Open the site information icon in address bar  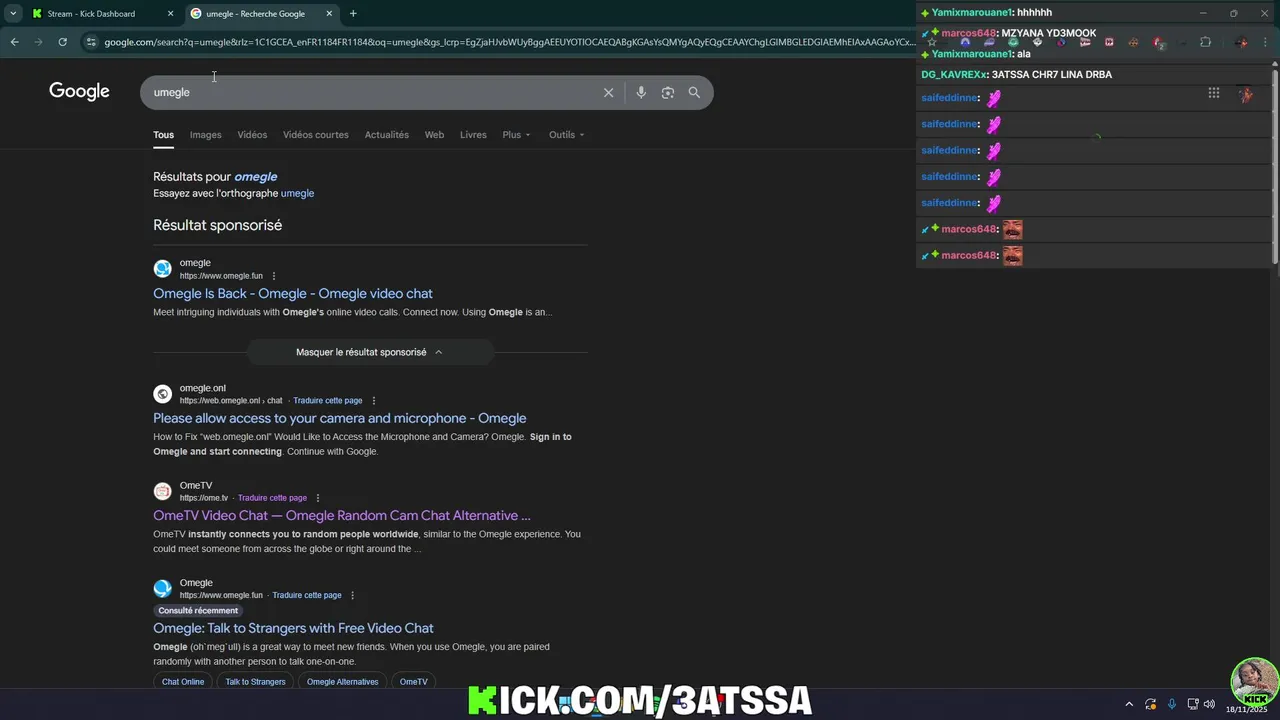coord(91,42)
